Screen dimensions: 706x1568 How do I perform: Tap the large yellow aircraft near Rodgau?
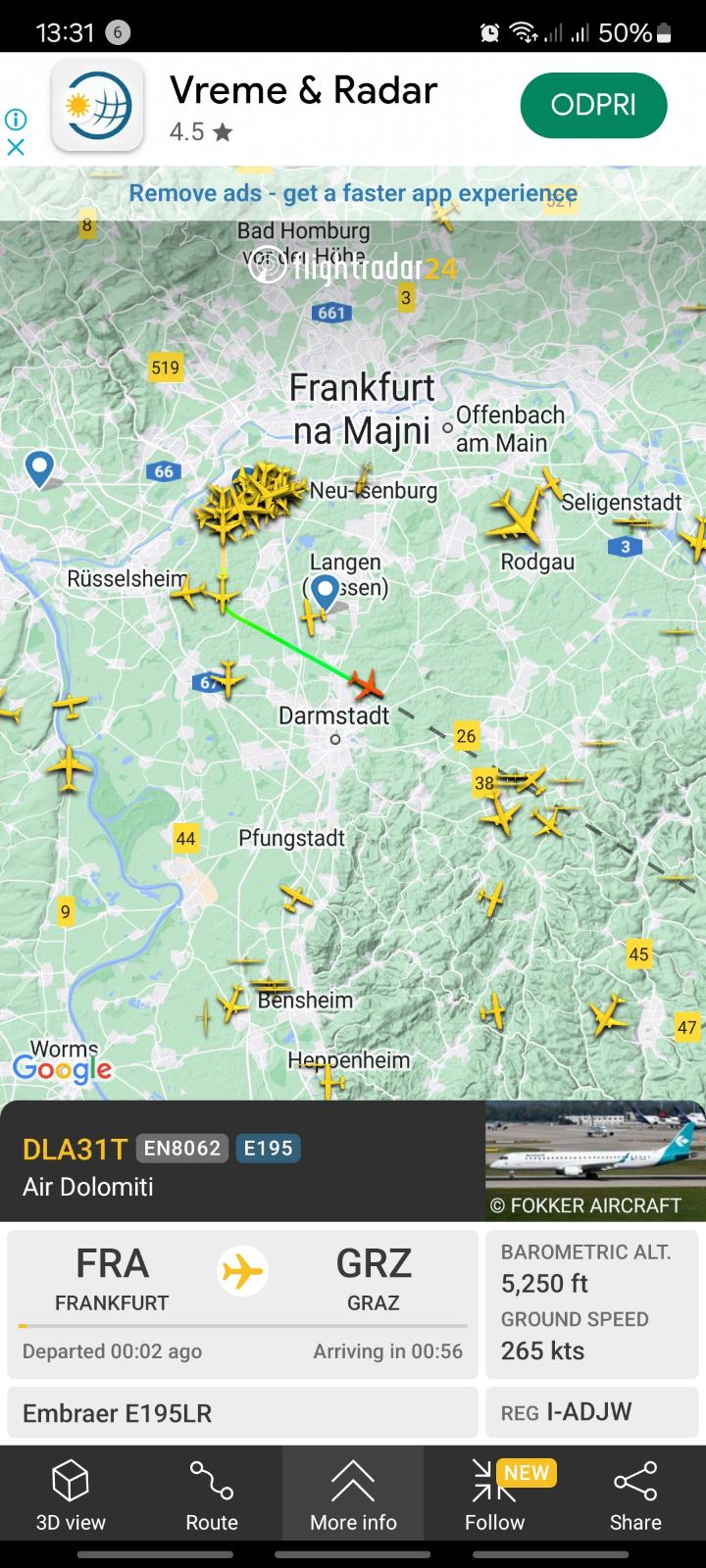tap(517, 514)
